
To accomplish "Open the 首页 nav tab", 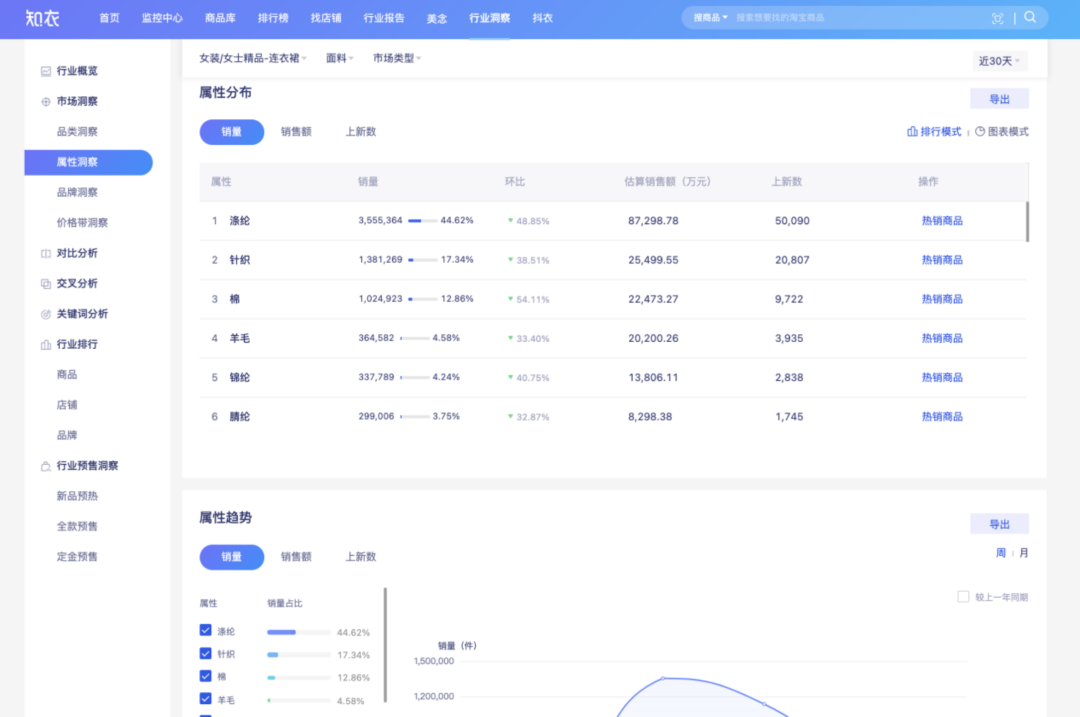I will point(110,19).
